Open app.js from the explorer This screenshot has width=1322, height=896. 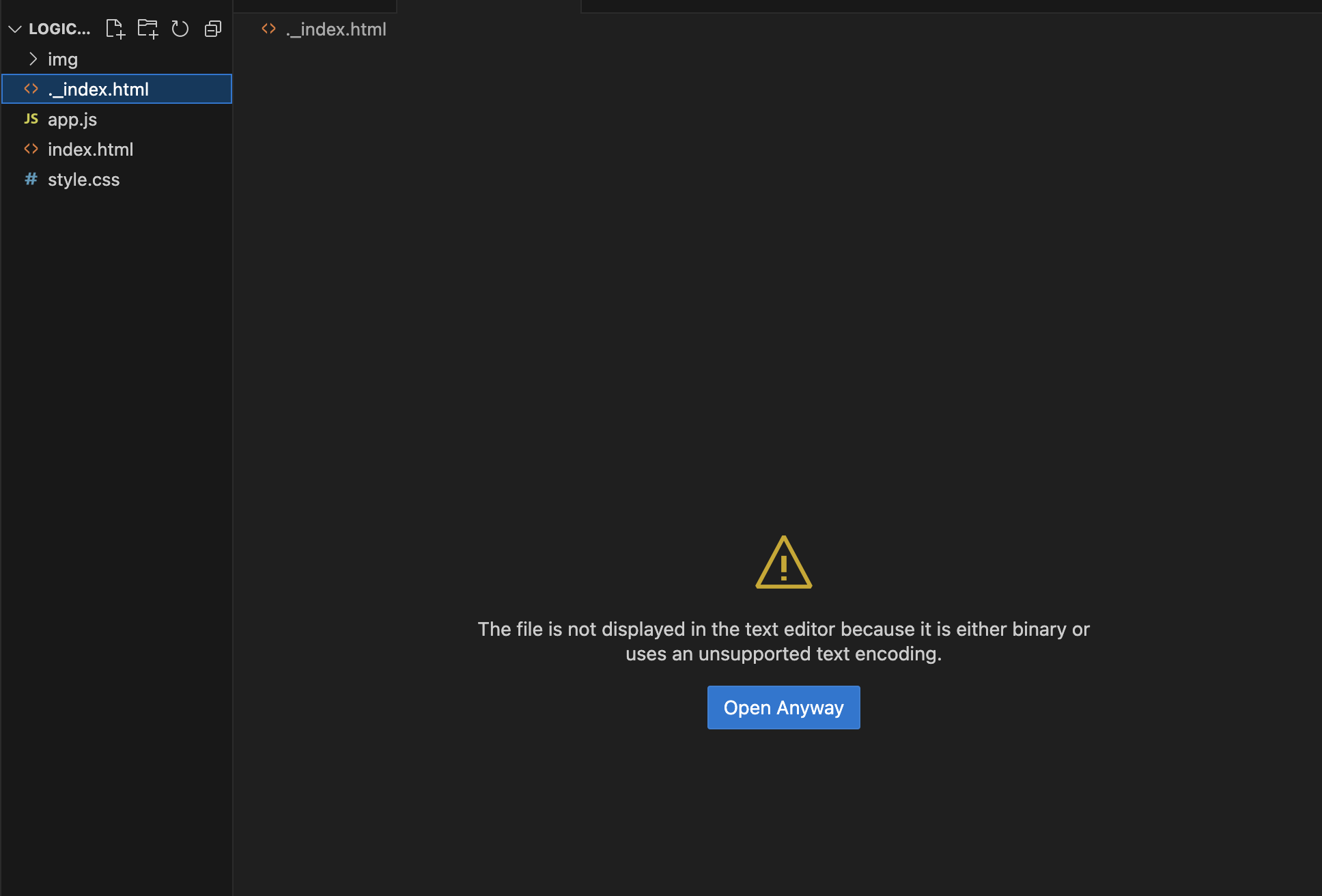pos(116,120)
